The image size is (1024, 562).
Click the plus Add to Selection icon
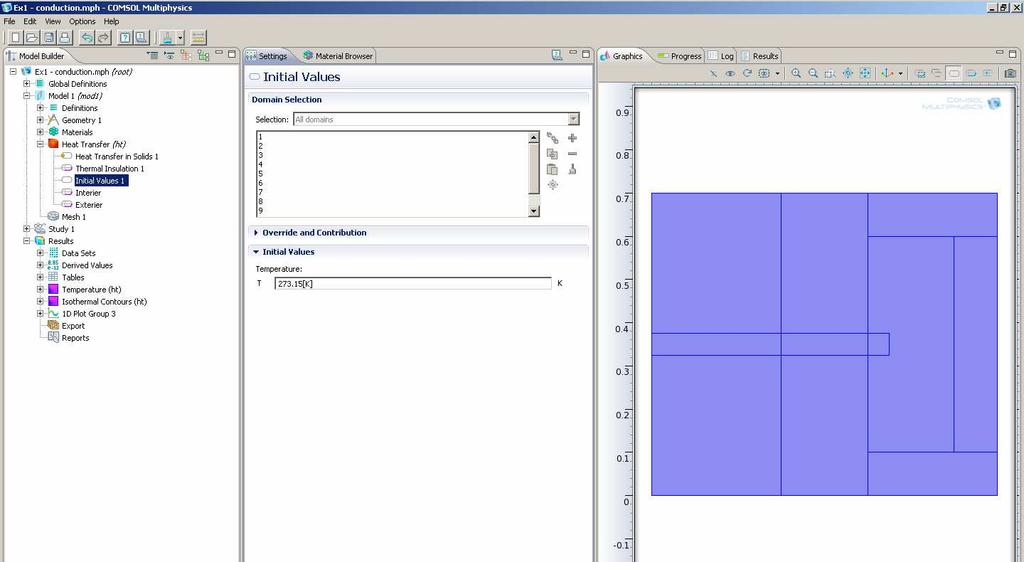tap(573, 138)
